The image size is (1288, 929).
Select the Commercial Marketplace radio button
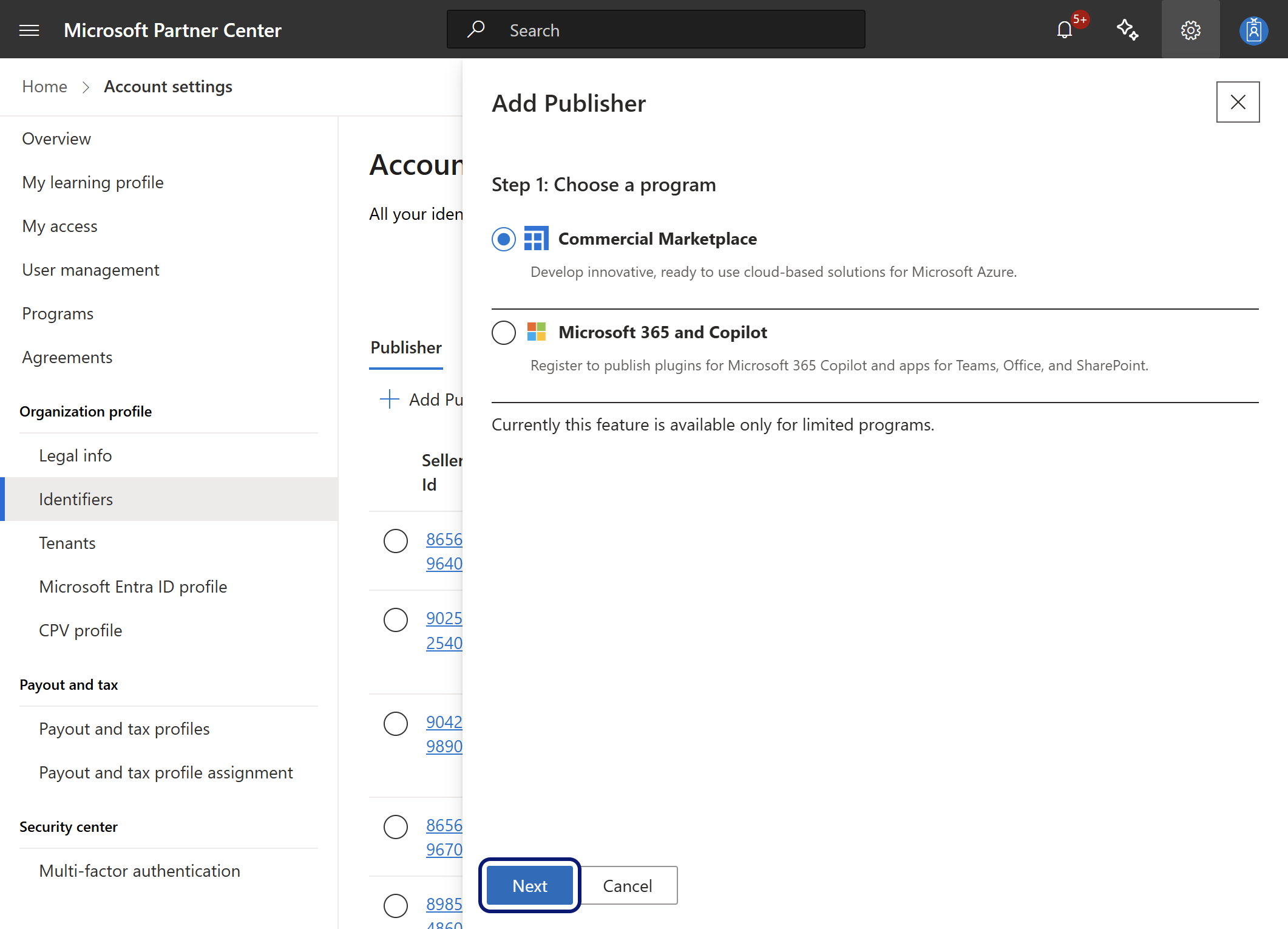(x=504, y=239)
